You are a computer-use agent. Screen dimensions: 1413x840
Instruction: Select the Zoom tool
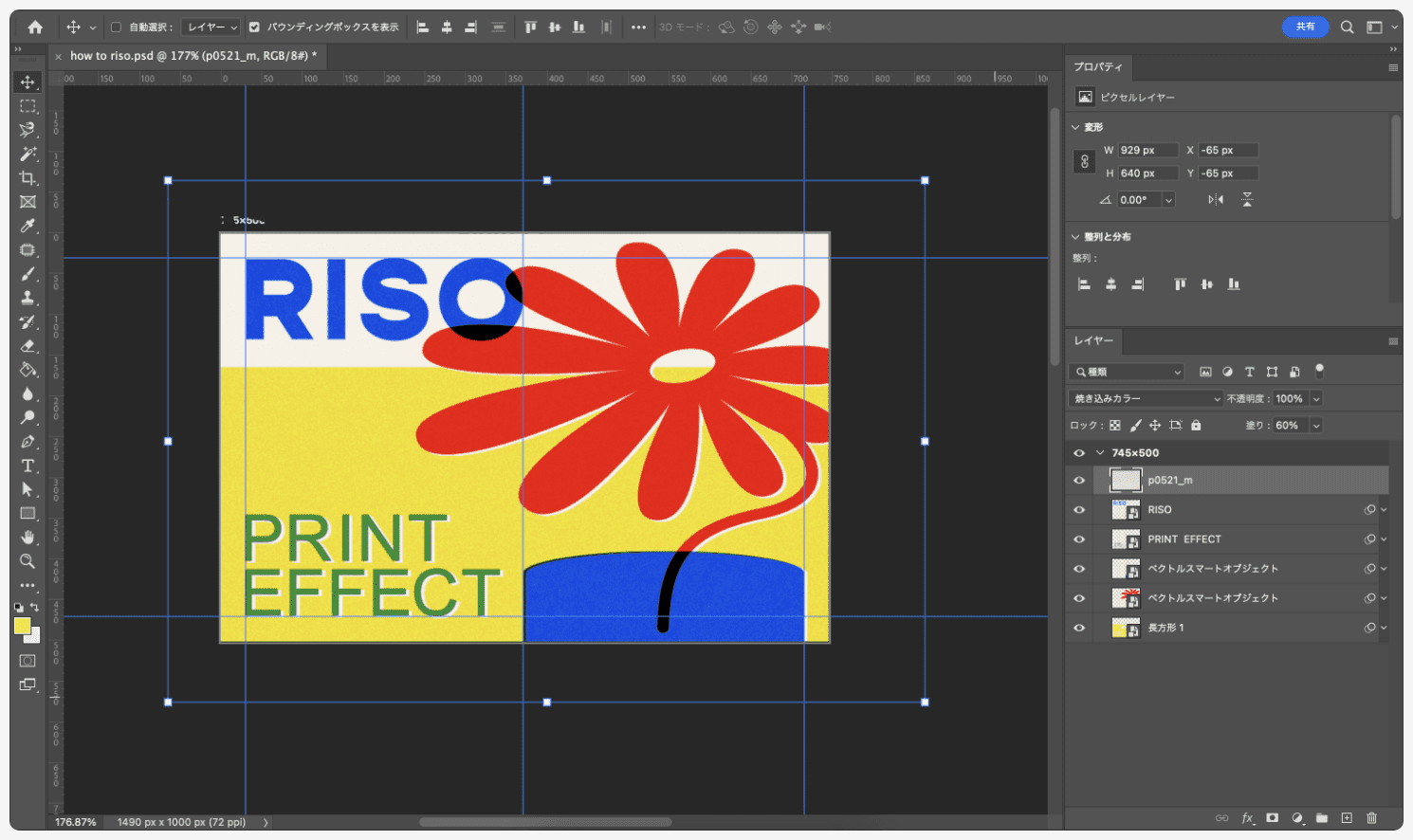click(28, 561)
